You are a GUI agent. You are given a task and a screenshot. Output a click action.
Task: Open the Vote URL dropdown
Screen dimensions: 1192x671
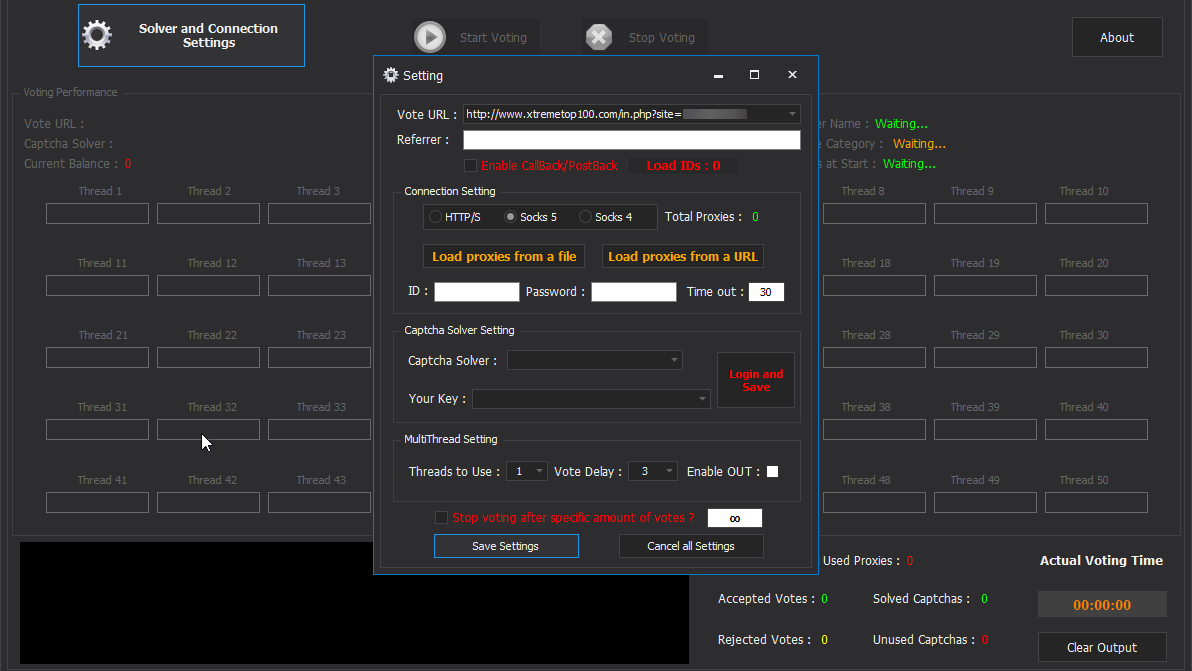(x=792, y=114)
